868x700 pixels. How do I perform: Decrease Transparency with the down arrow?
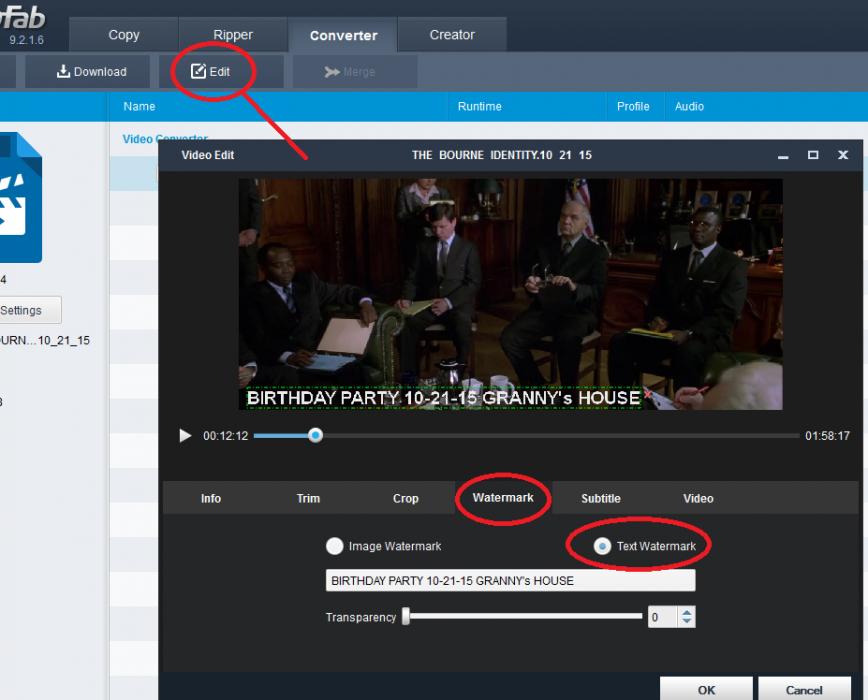(x=686, y=622)
